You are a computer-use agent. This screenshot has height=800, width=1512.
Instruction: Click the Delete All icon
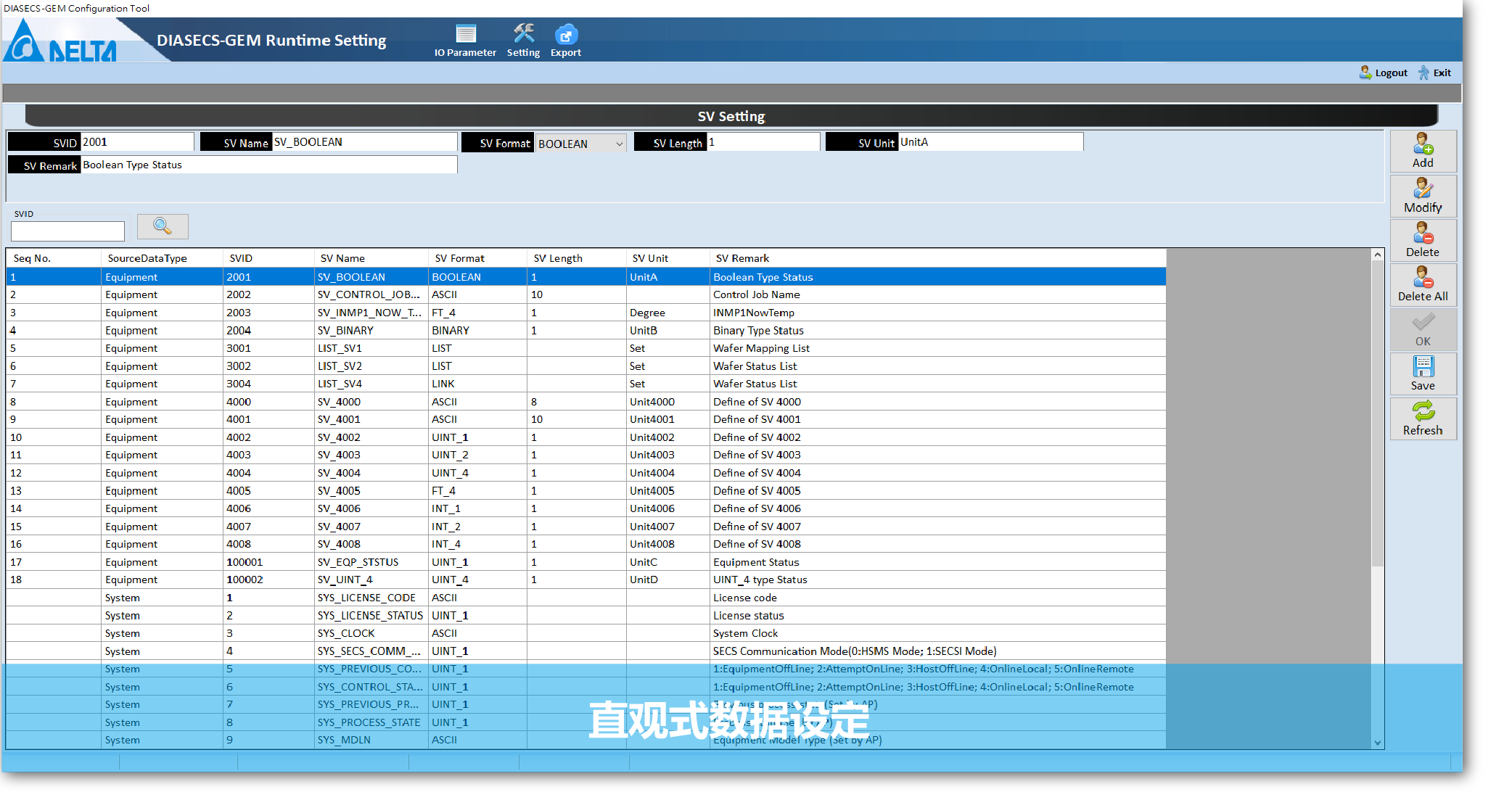pyautogui.click(x=1423, y=278)
